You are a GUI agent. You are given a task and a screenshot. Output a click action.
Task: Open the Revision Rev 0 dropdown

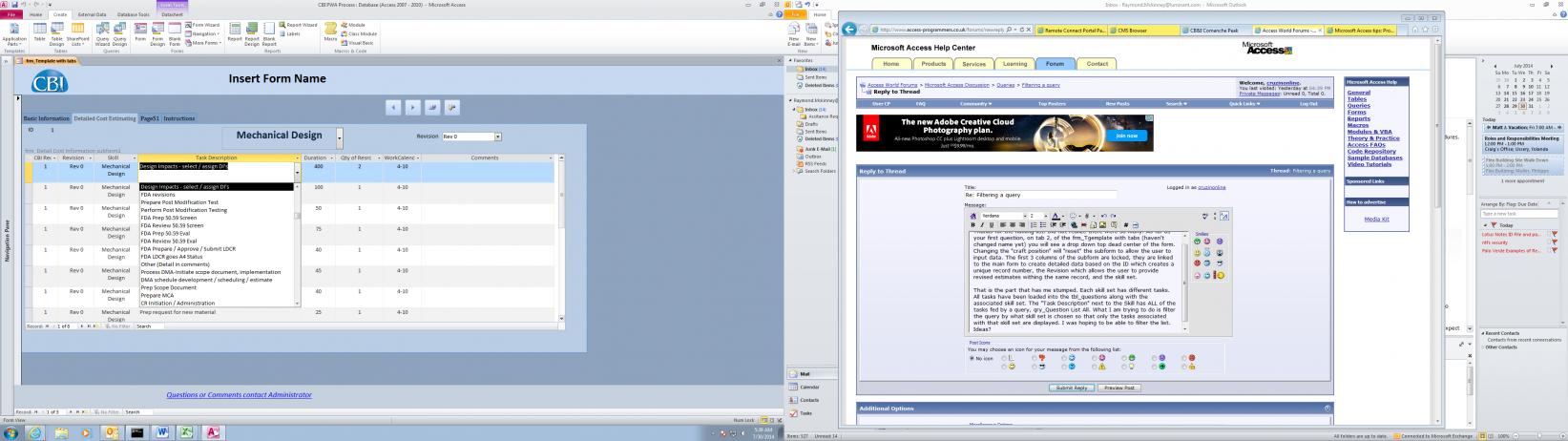[497, 136]
